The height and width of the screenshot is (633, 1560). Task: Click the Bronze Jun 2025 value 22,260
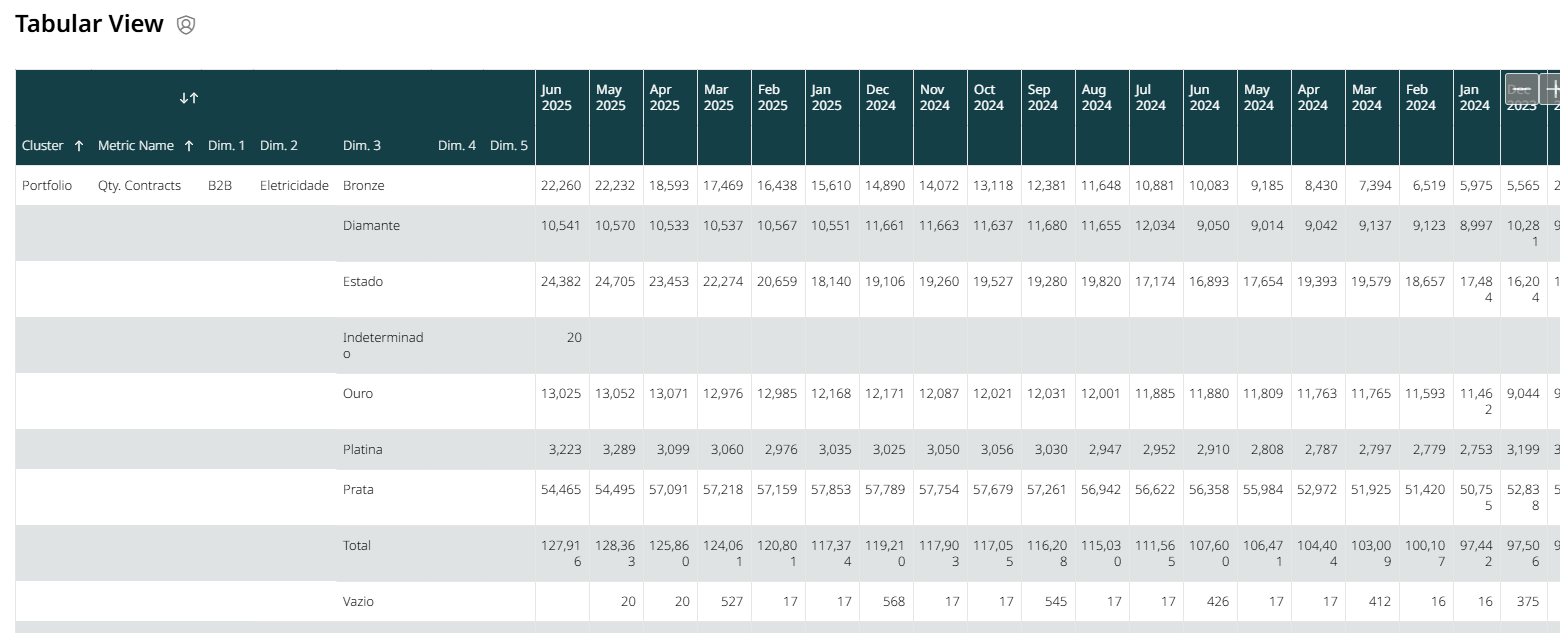[x=561, y=186]
